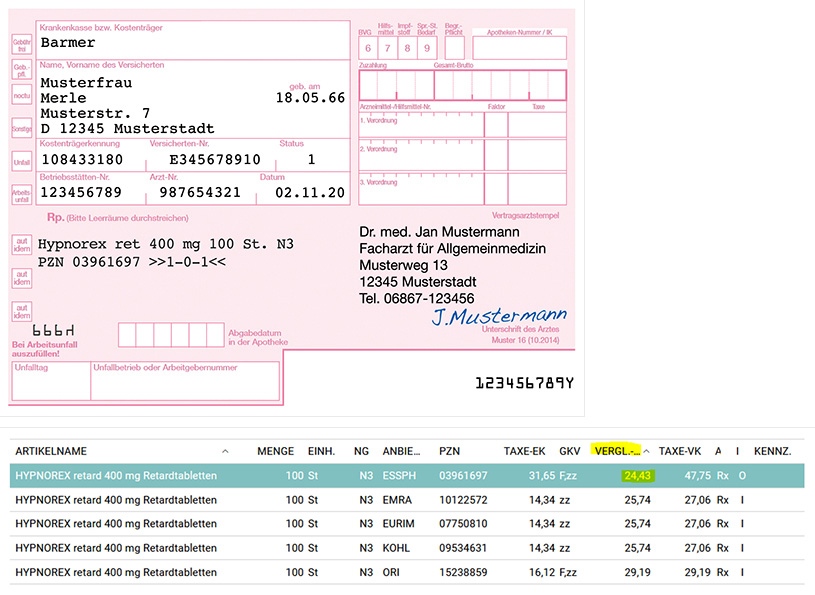Sort table by EINH. column header

[x=321, y=451]
